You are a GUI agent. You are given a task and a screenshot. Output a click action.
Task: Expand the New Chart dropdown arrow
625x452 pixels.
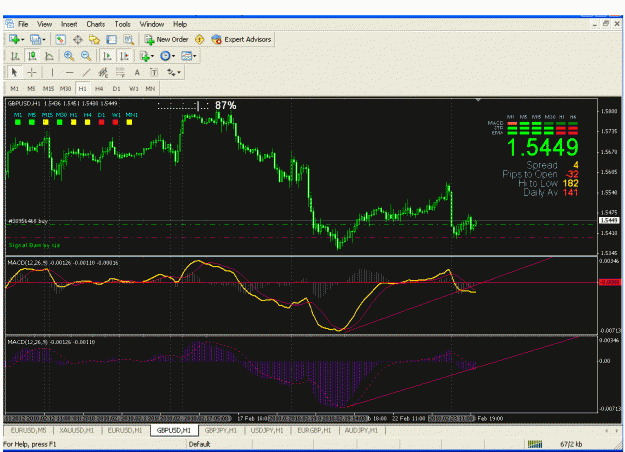(23, 39)
